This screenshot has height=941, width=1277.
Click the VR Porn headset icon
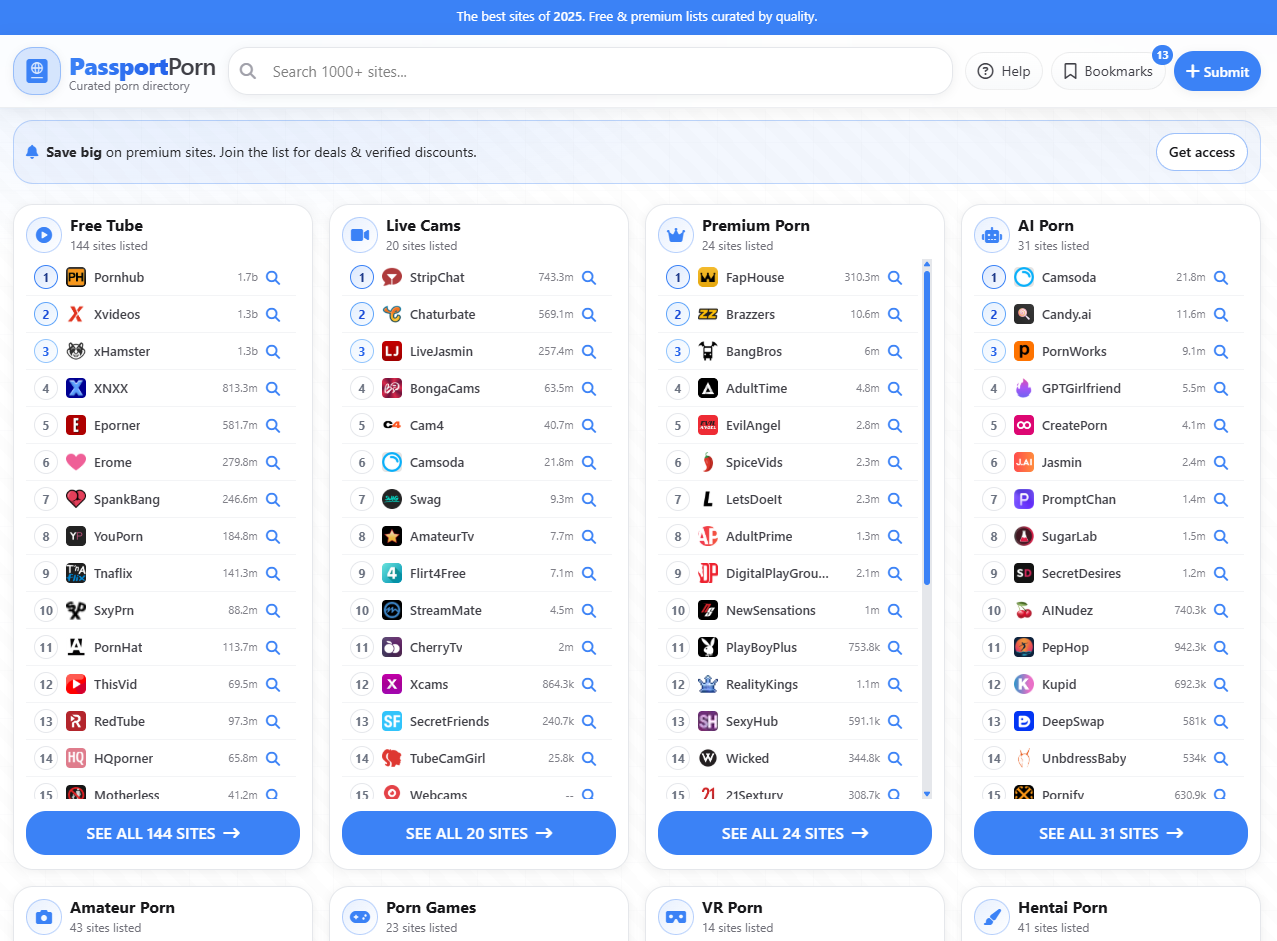pos(676,916)
